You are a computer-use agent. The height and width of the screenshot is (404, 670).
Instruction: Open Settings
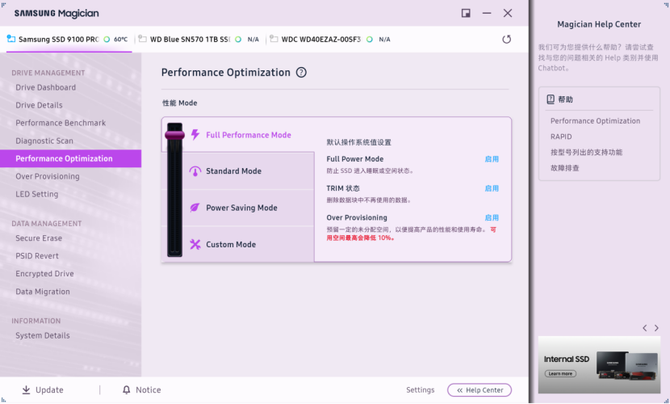click(420, 390)
